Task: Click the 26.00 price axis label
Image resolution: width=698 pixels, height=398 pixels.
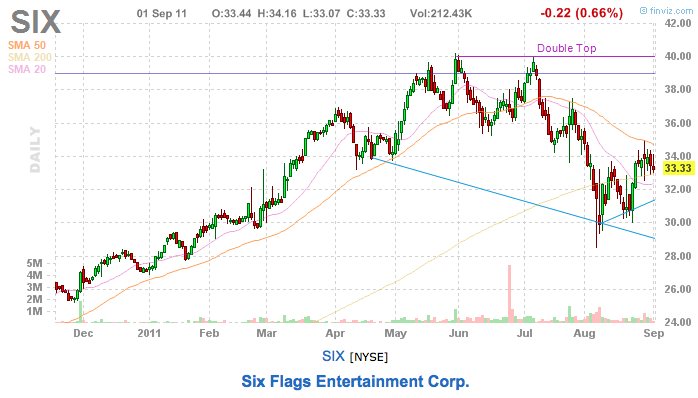Action: pyautogui.click(x=678, y=289)
